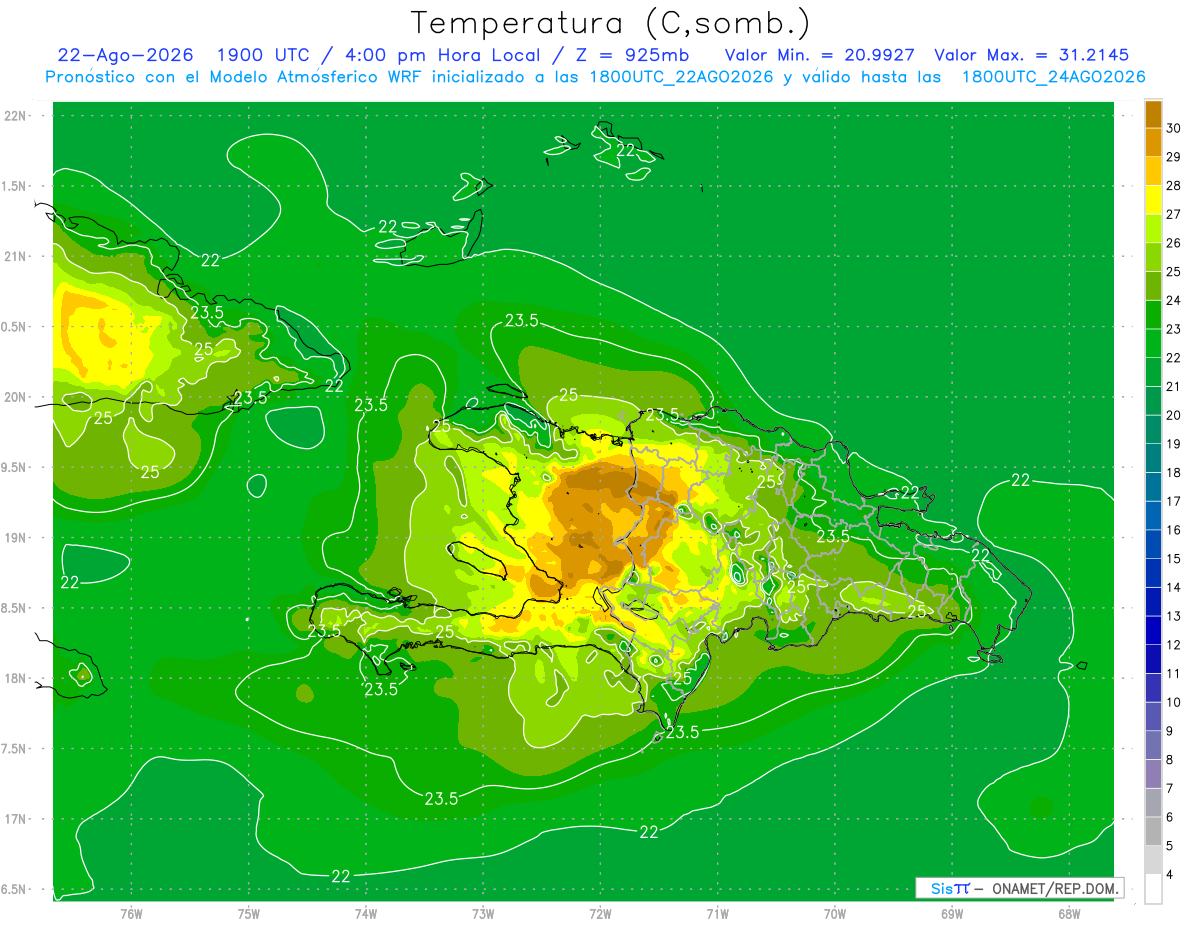Click the longitude axis label "76W"
The height and width of the screenshot is (927, 1200).
[x=131, y=913]
